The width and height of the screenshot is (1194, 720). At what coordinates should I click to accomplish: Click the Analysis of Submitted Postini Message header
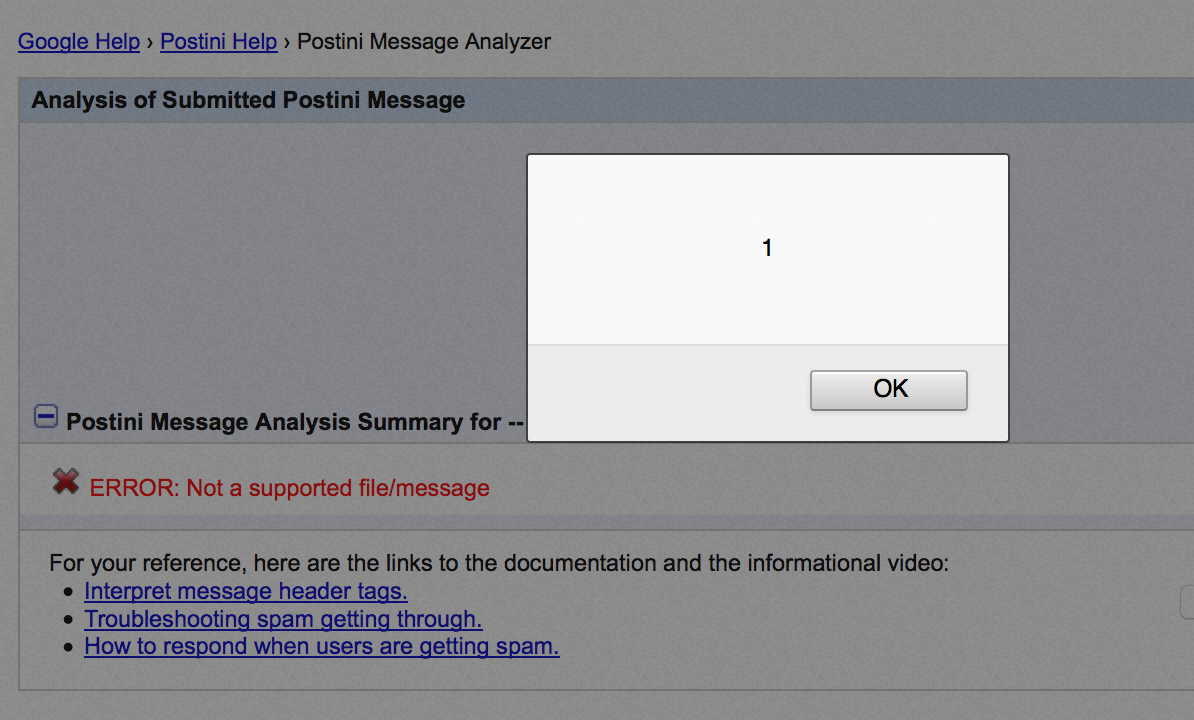pyautogui.click(x=248, y=100)
